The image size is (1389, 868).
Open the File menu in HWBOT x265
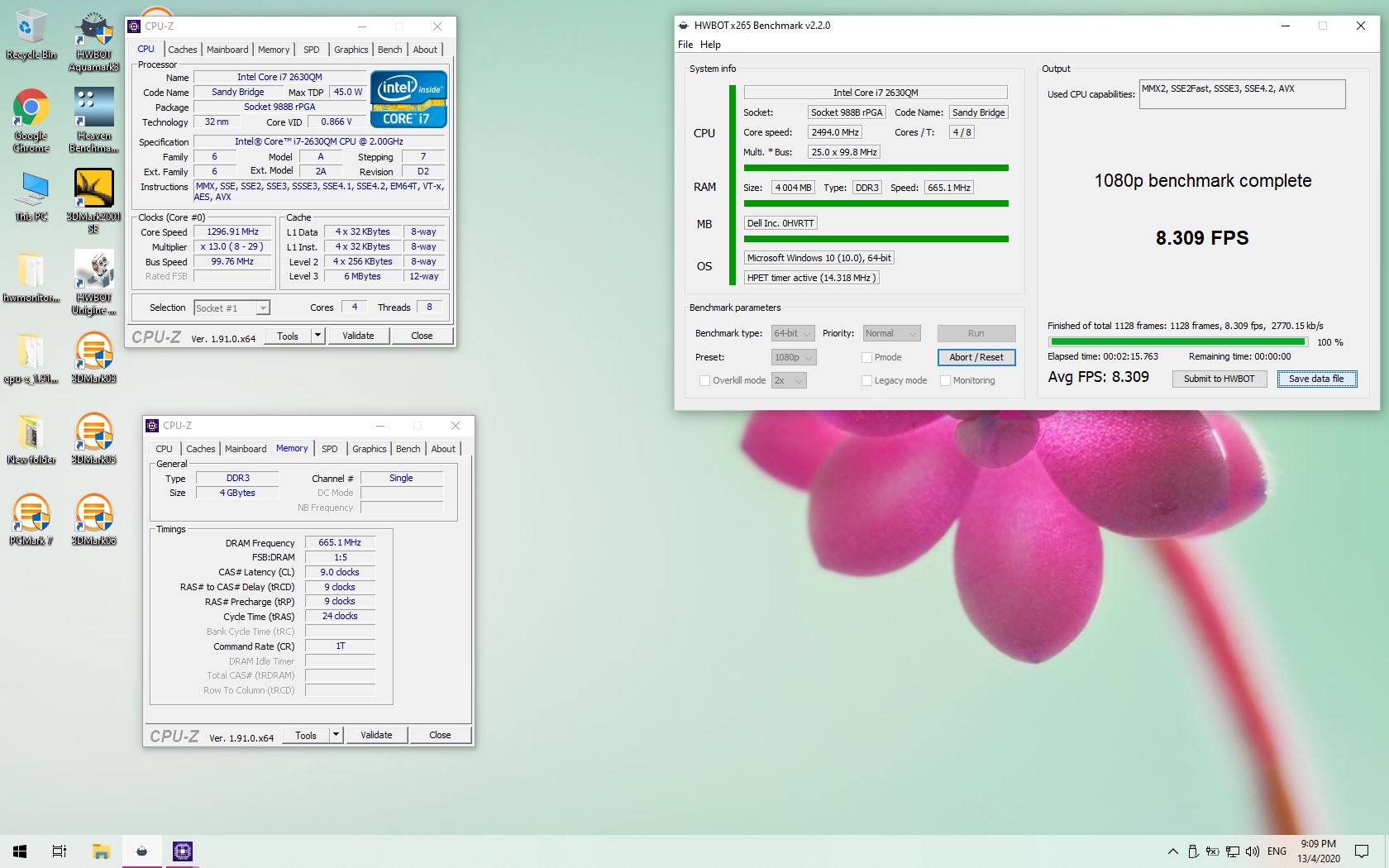[685, 45]
